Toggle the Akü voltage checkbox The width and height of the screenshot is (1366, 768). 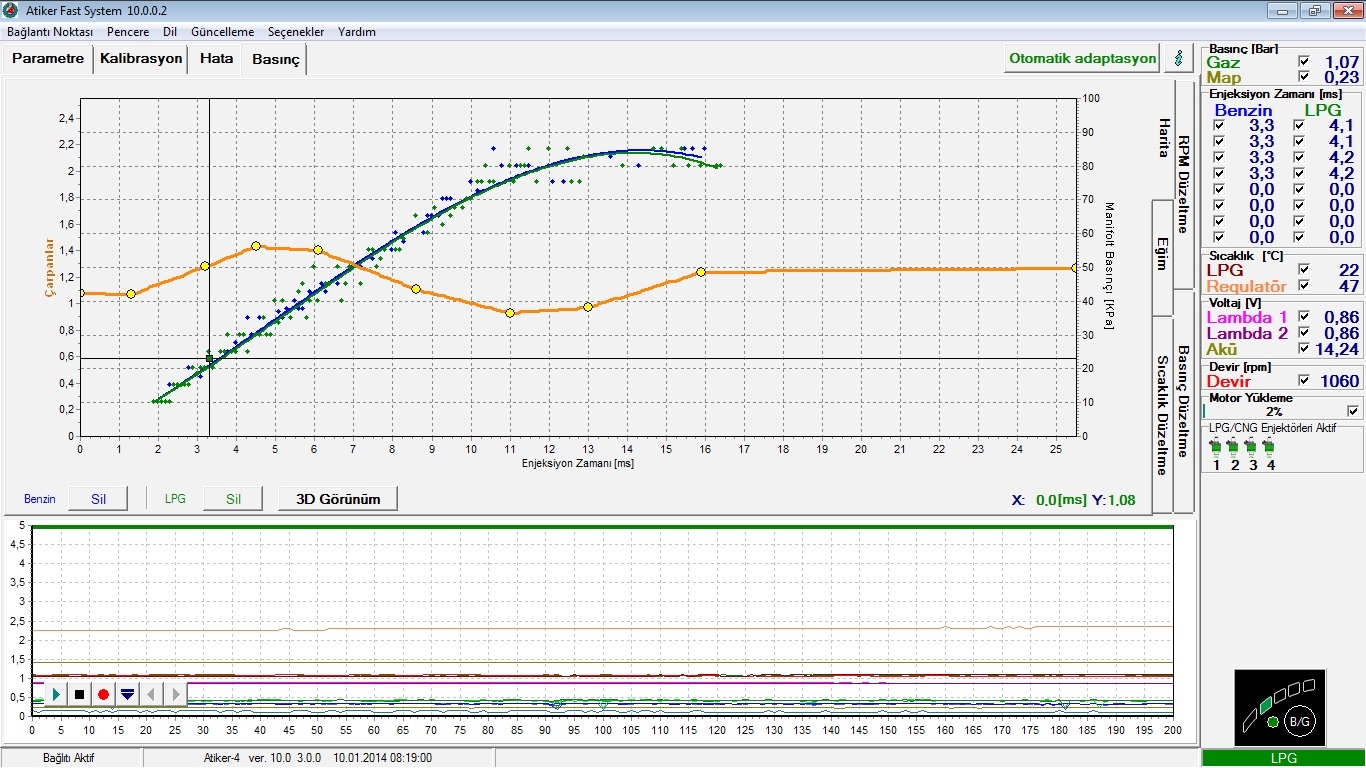point(1303,349)
